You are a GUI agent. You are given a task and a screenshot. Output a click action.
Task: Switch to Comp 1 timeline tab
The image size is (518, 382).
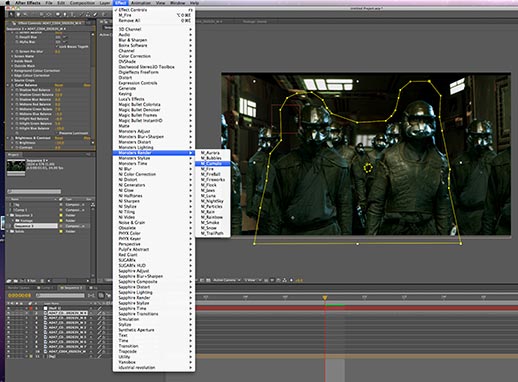46,288
